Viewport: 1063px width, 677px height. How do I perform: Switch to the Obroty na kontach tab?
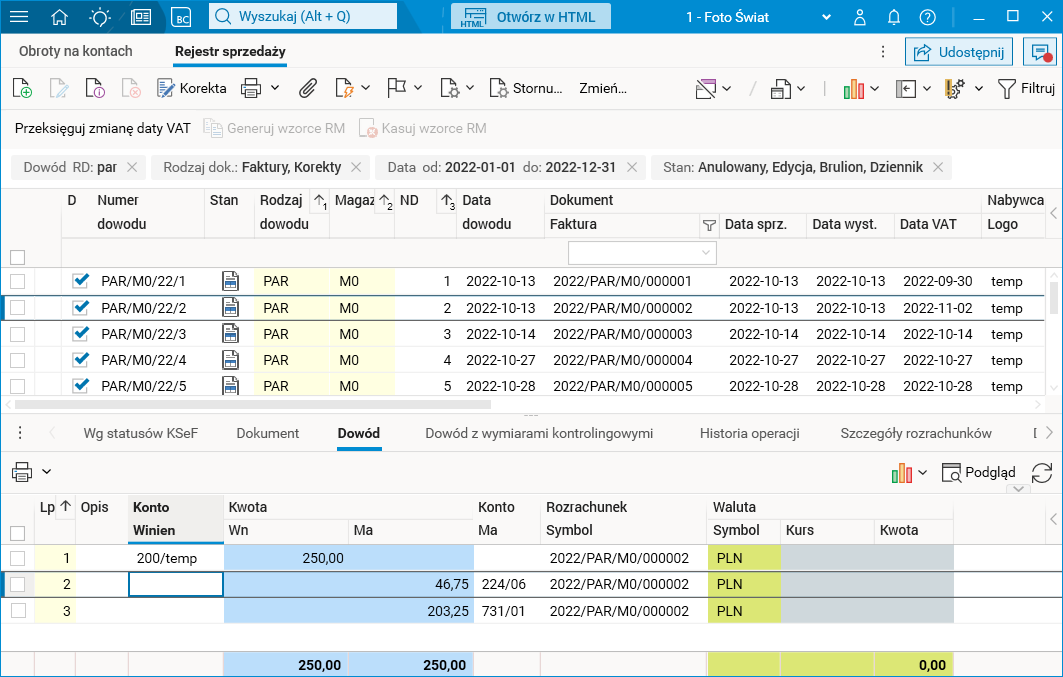click(x=75, y=51)
